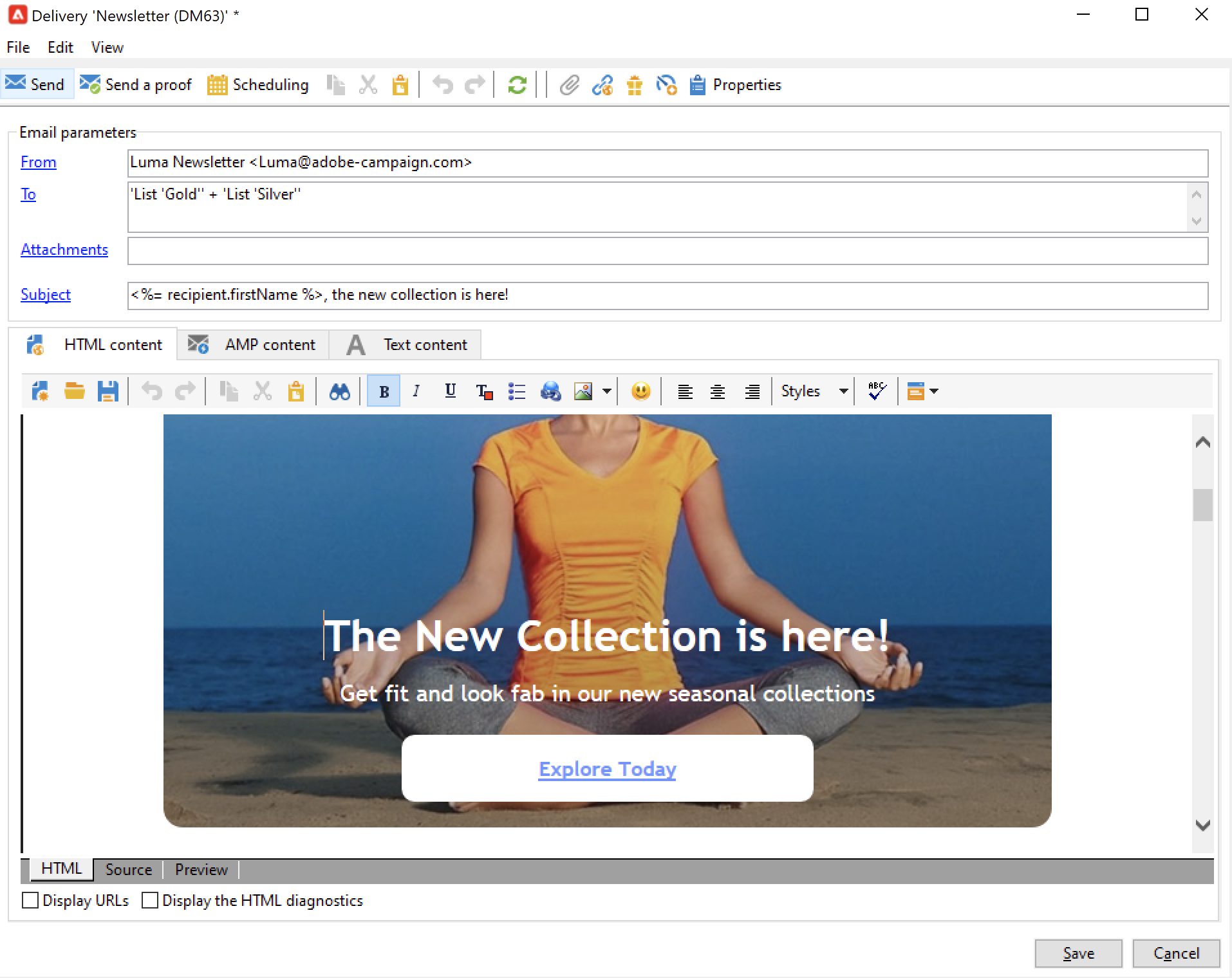This screenshot has width=1232, height=978.
Task: Click the font color icon
Action: pyautogui.click(x=484, y=391)
